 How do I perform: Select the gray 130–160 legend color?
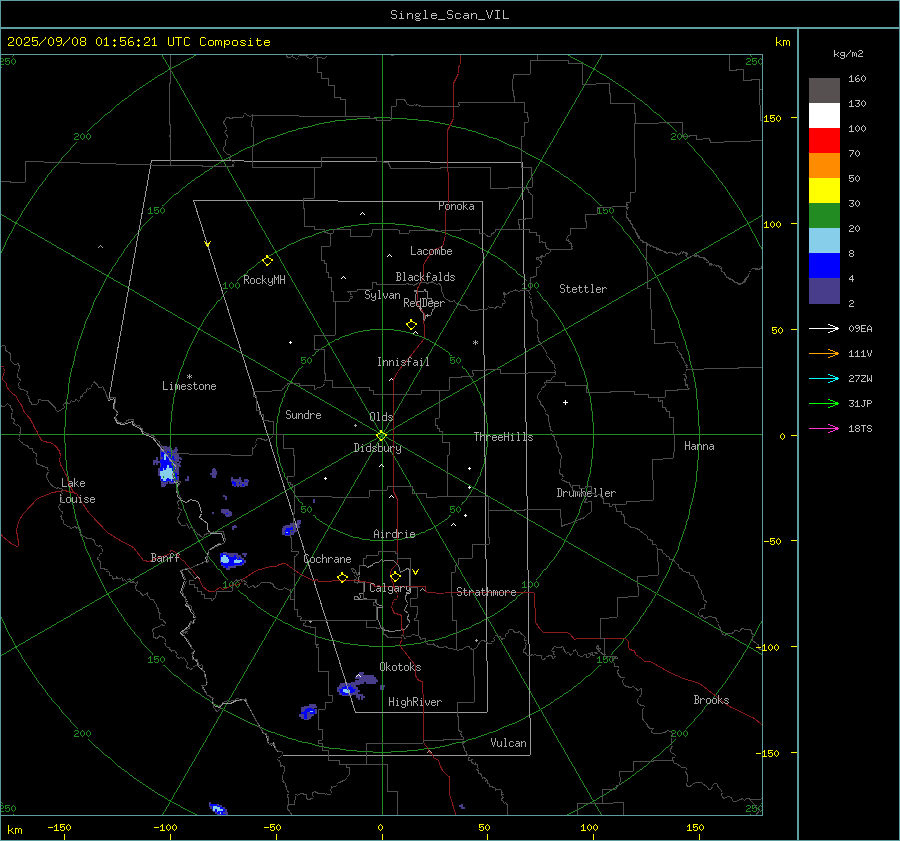(824, 91)
